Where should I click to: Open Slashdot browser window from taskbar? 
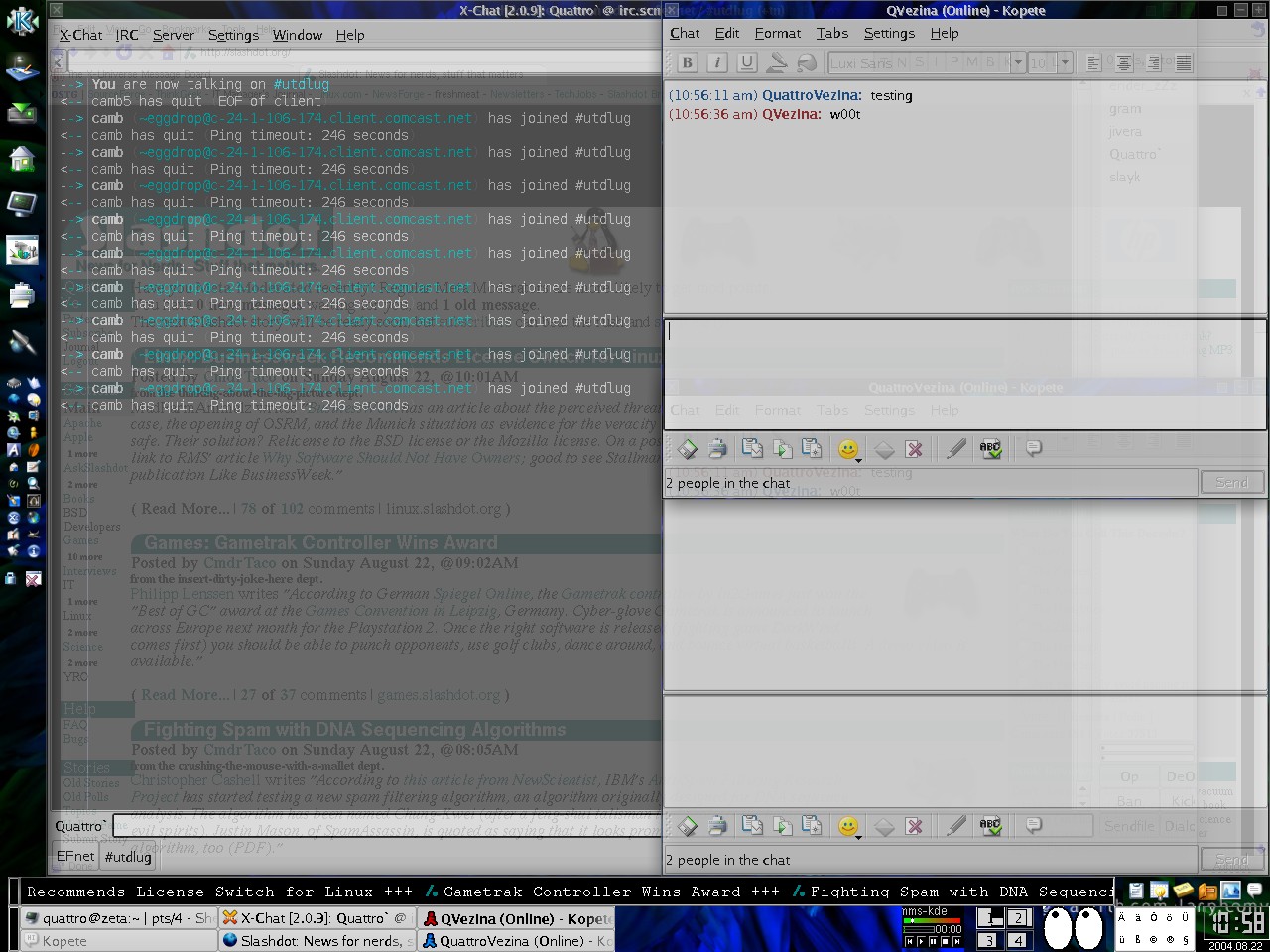click(317, 940)
